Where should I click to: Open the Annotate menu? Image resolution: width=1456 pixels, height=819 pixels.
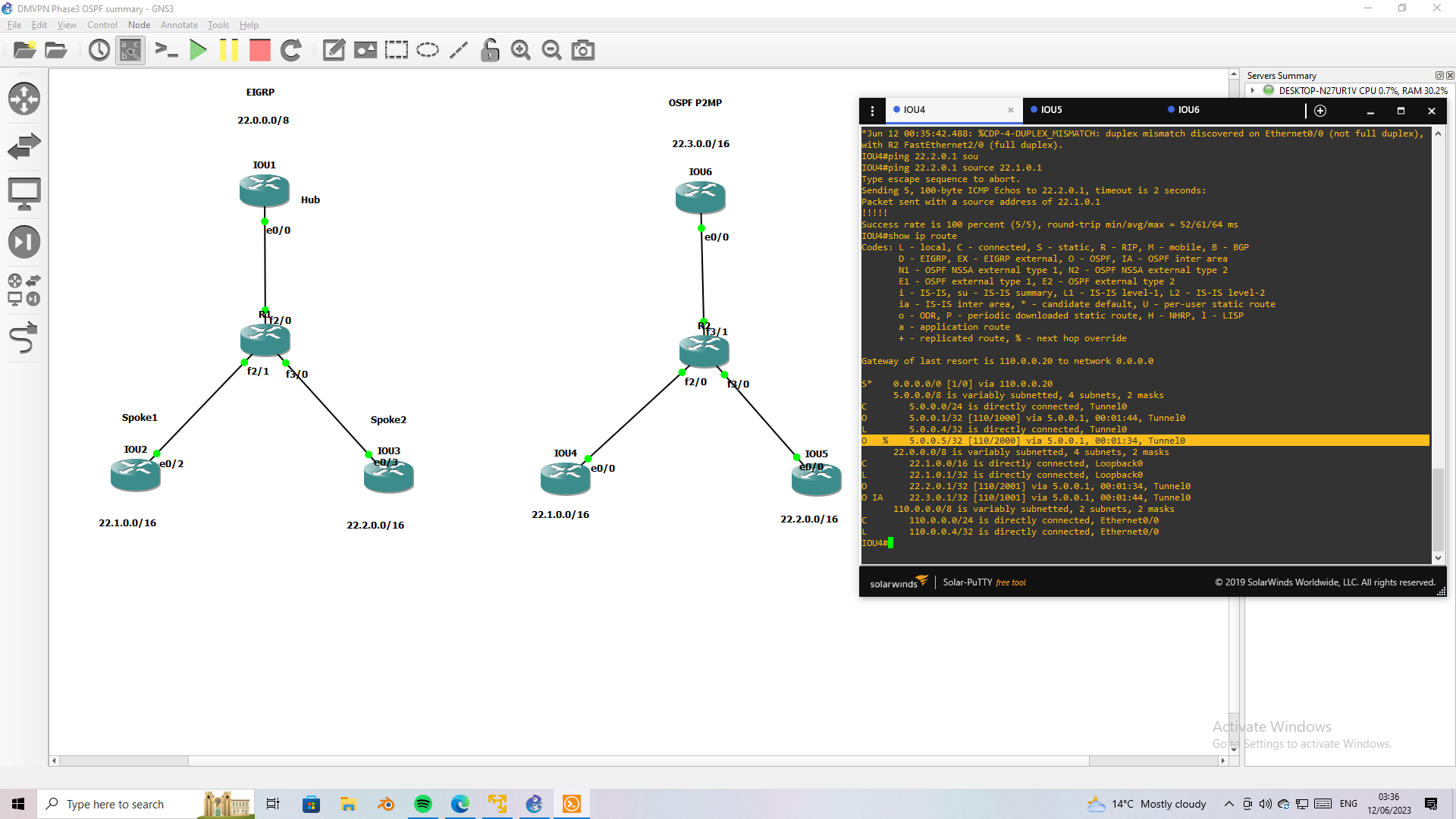179,24
